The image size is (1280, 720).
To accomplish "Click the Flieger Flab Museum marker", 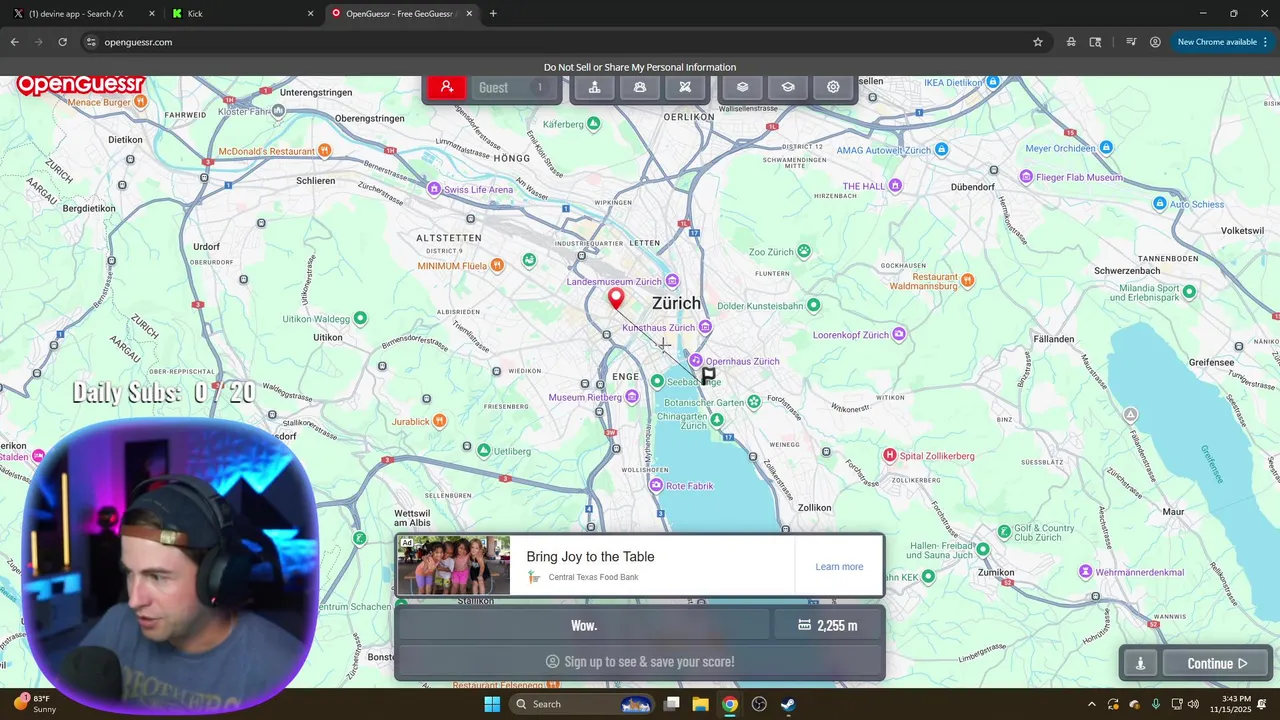I will (x=1026, y=177).
